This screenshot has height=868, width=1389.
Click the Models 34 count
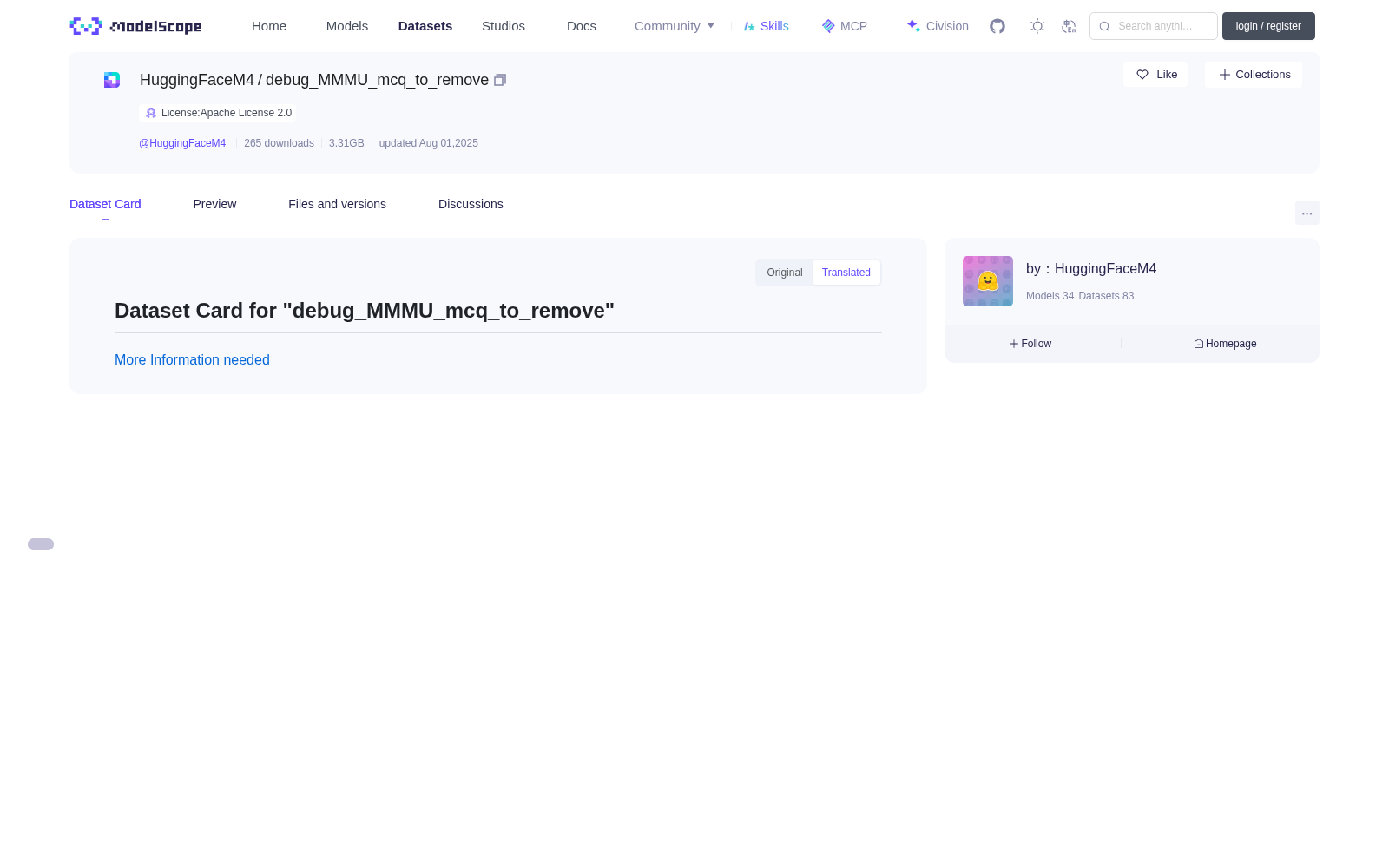pyautogui.click(x=1050, y=296)
